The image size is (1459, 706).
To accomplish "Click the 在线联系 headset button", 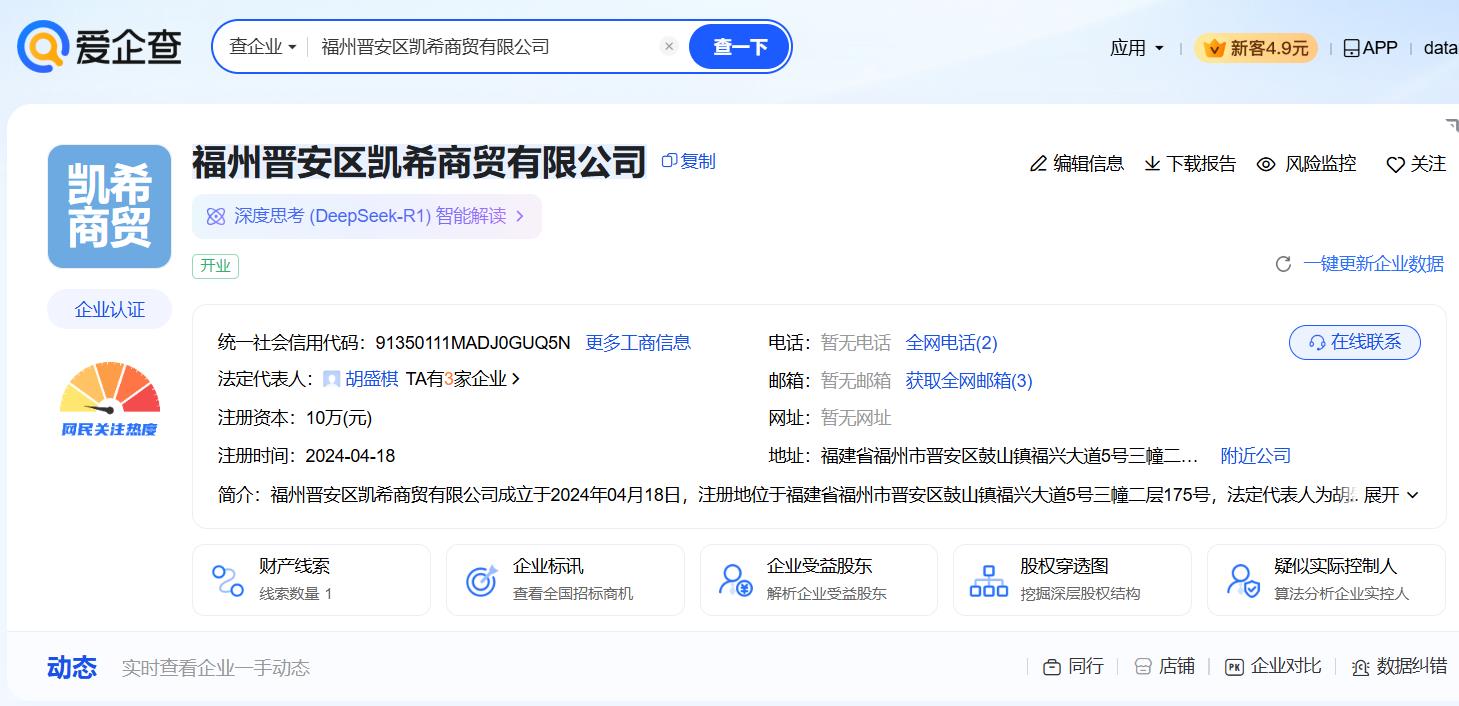I will 1354,342.
